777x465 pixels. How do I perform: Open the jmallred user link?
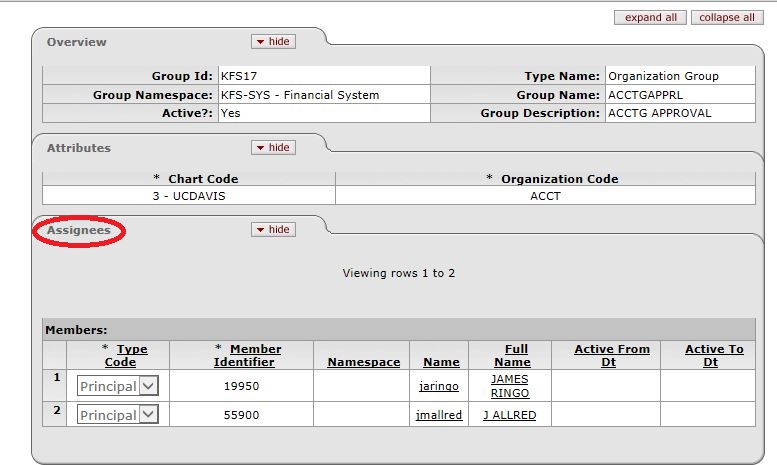(x=439, y=415)
